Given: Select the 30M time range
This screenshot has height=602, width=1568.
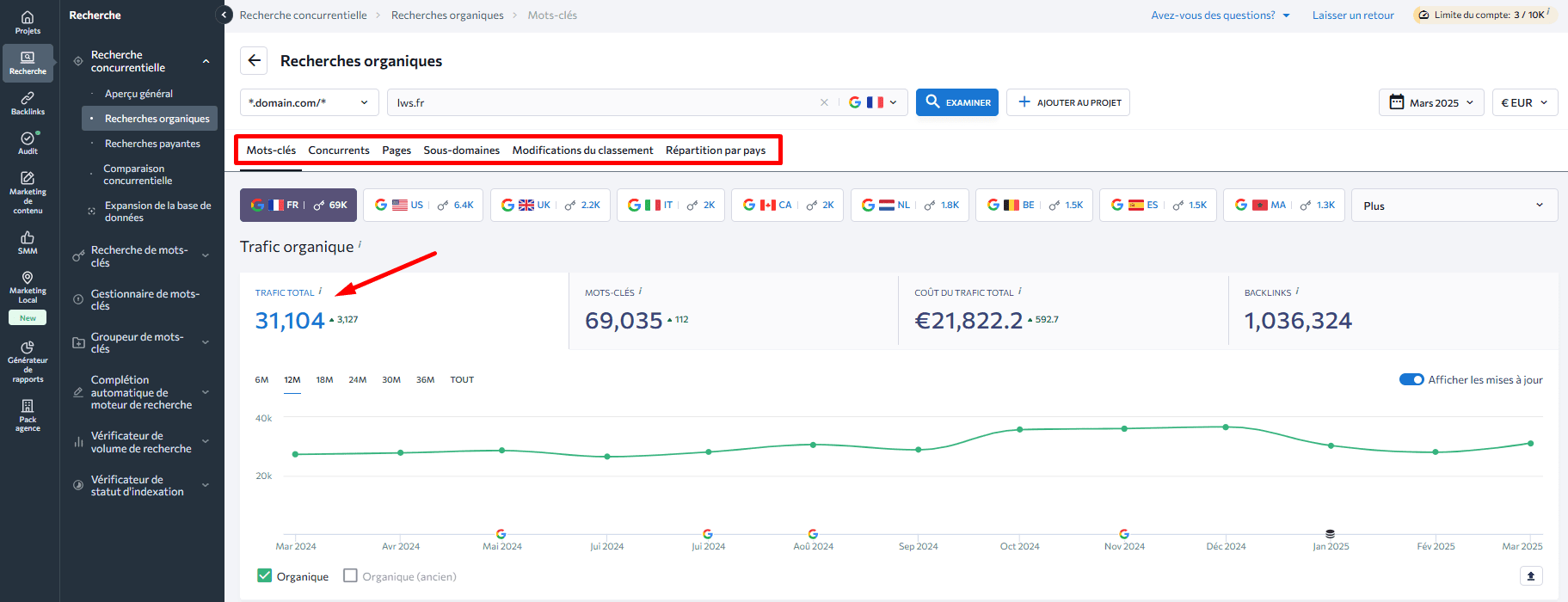Looking at the screenshot, I should point(391,379).
